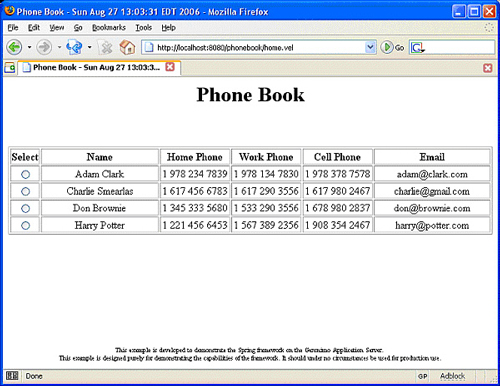Open the Back button history dropdown arrow
This screenshot has height=386, width=500.
[x=29, y=47]
